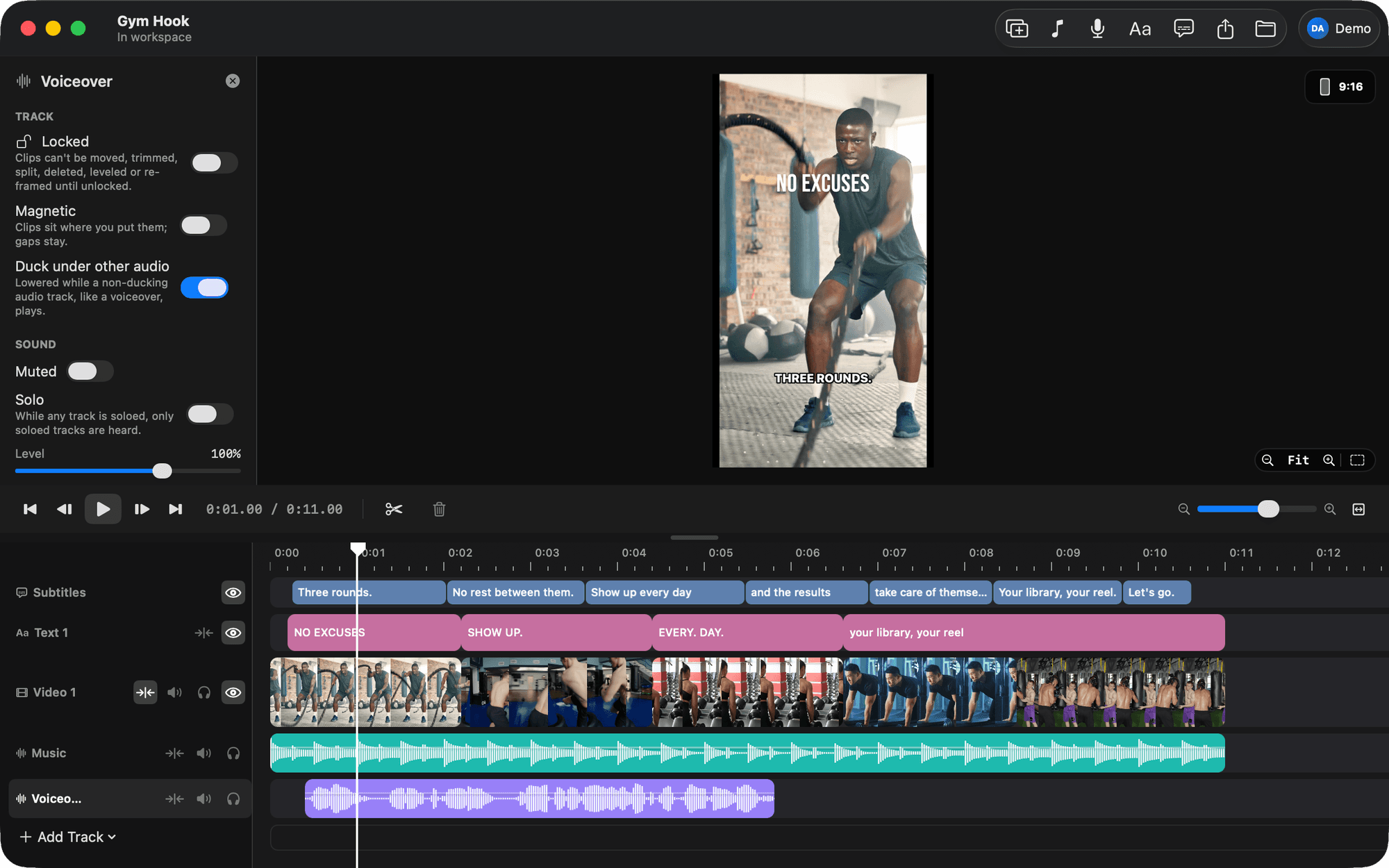The width and height of the screenshot is (1389, 868).
Task: Step back one frame
Action: pos(65,509)
